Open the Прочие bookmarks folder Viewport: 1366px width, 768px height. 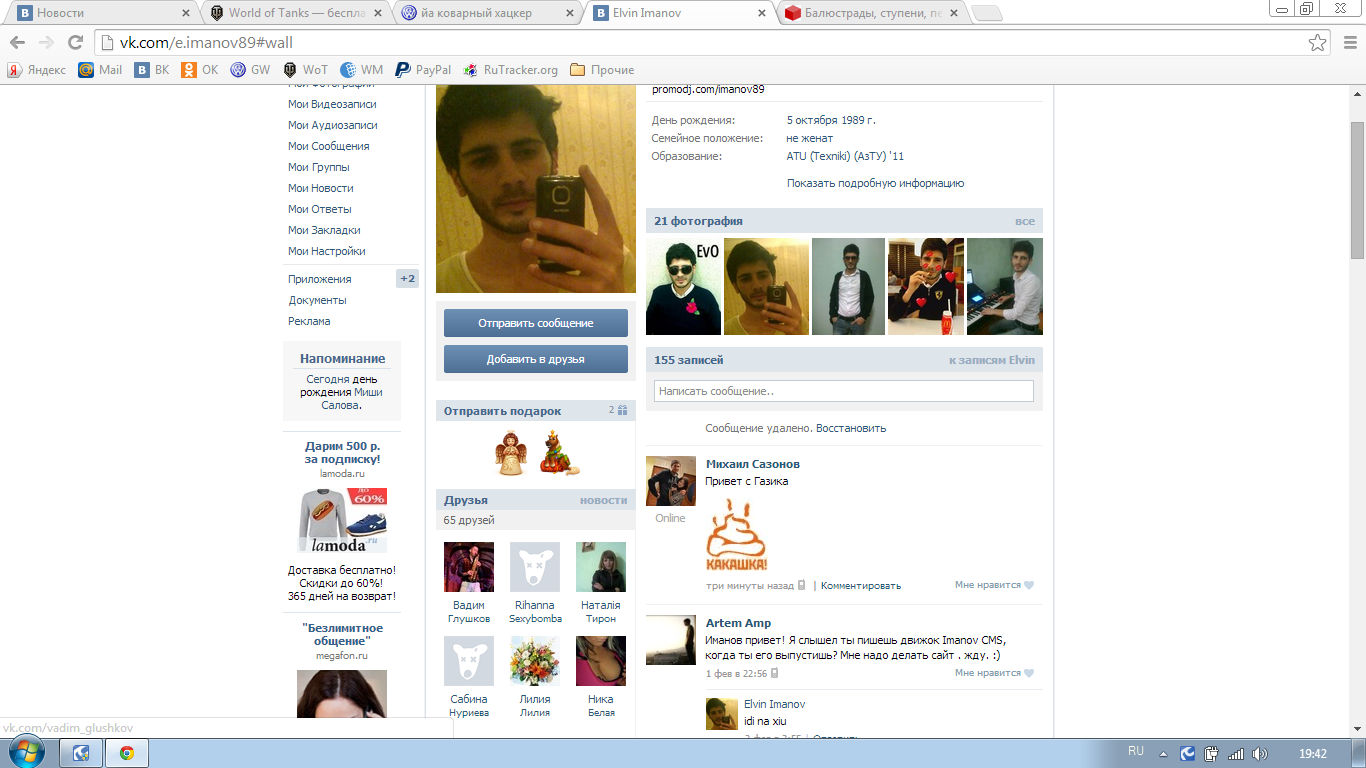coord(602,70)
